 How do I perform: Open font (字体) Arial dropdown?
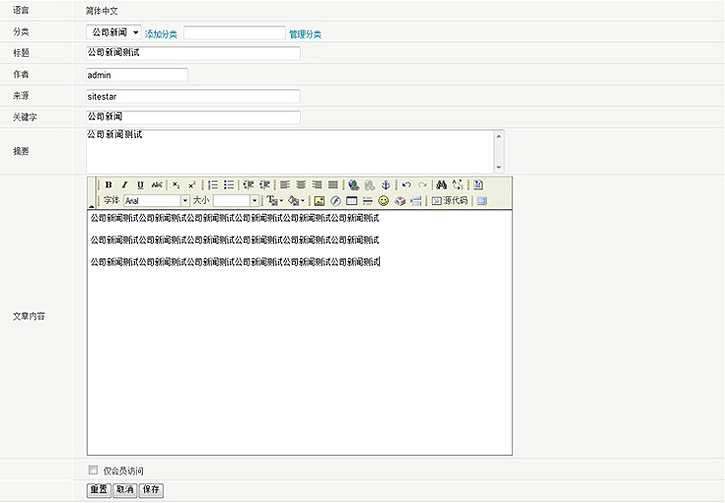pos(157,201)
